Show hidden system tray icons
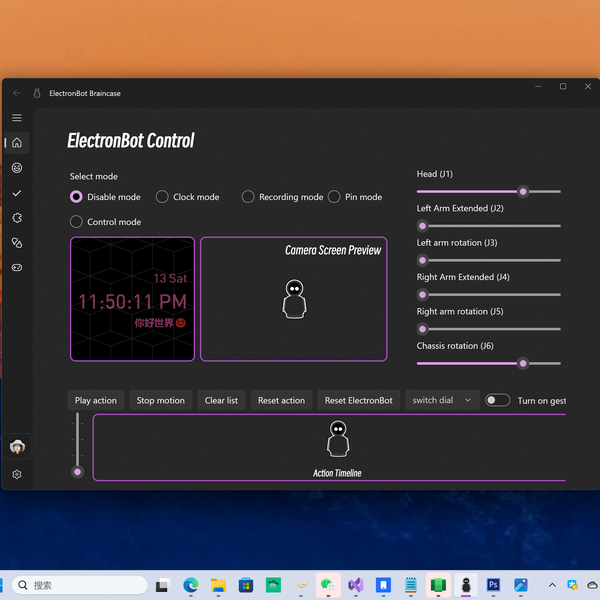The image size is (600, 600). point(552,585)
